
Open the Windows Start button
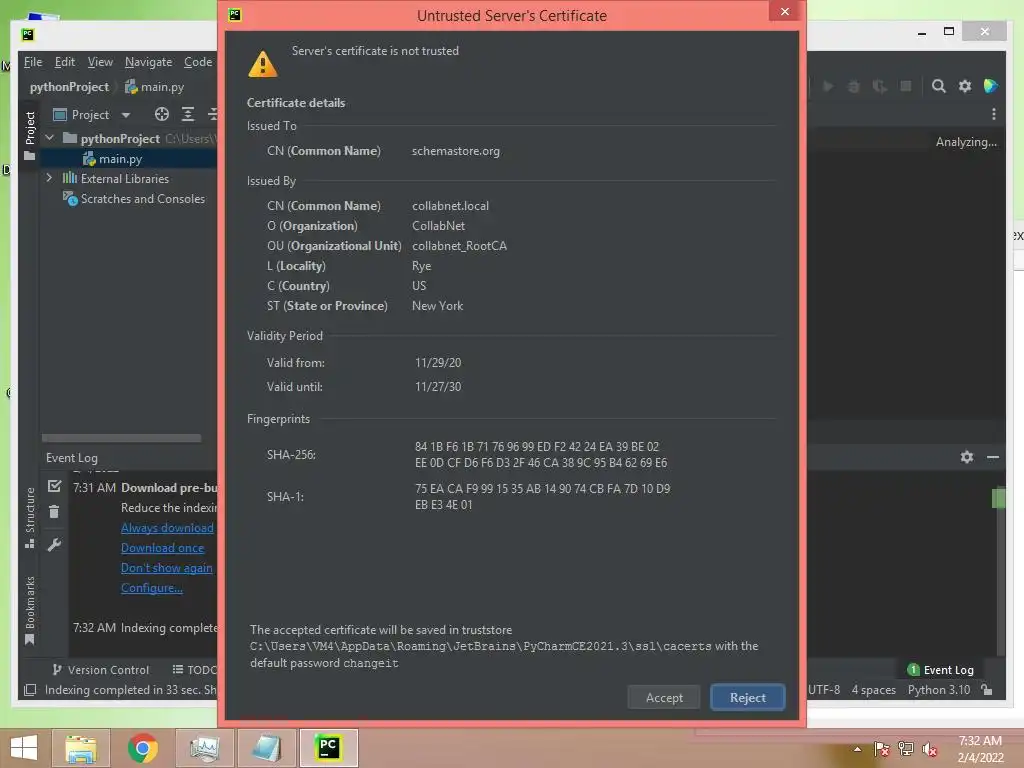[x=24, y=748]
